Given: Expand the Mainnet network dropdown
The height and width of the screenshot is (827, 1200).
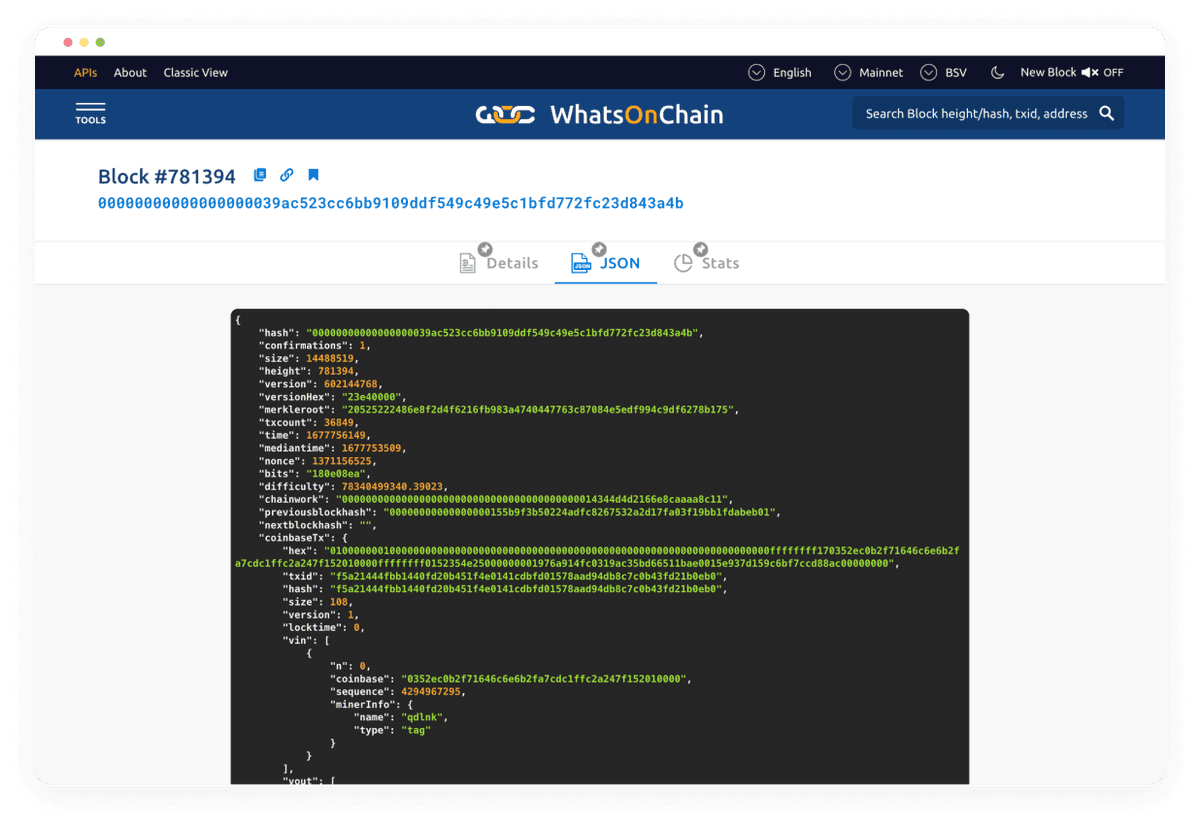Looking at the screenshot, I should [x=868, y=72].
